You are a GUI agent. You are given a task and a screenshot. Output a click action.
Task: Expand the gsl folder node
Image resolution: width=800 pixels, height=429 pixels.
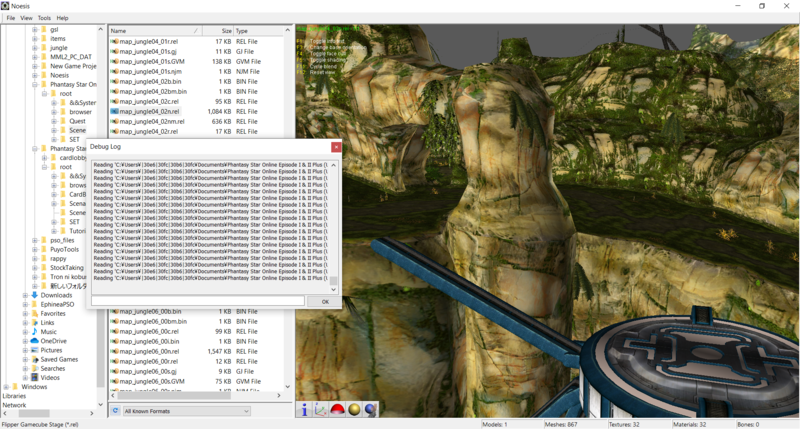35,30
